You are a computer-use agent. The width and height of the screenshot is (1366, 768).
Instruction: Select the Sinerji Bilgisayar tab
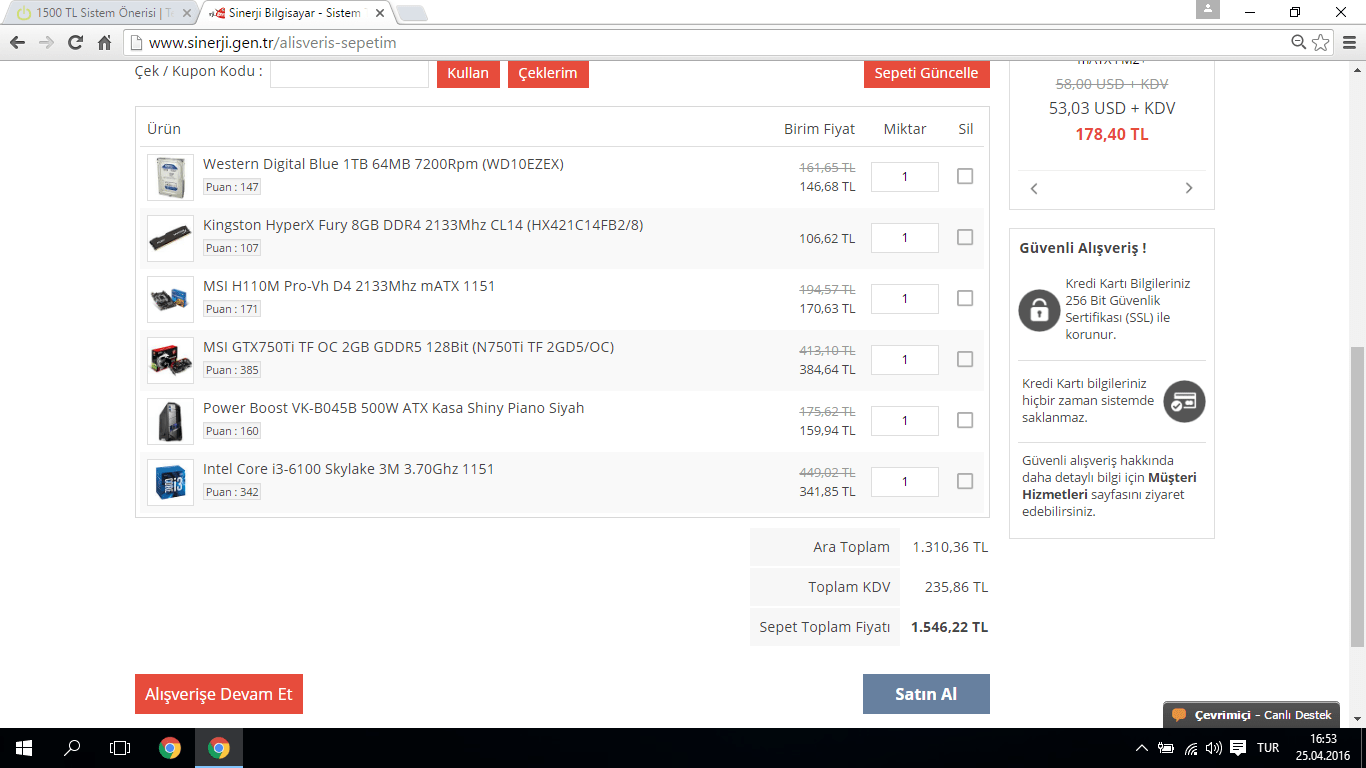(x=295, y=13)
